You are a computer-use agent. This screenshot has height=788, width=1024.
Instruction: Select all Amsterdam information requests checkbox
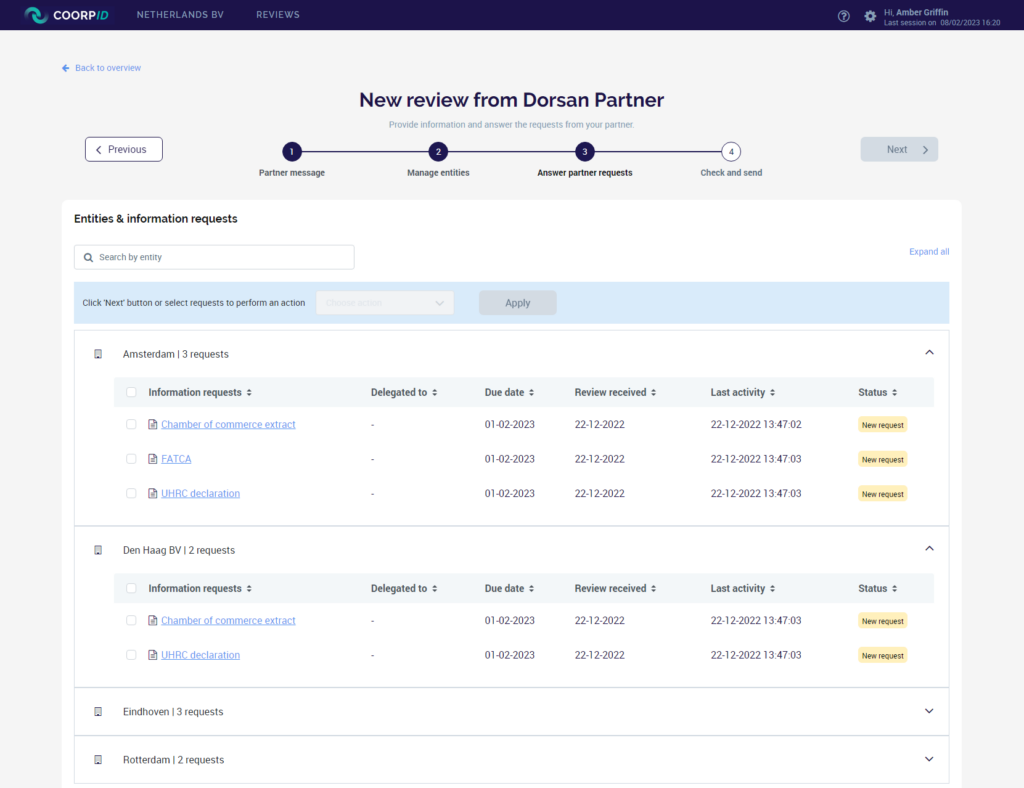point(131,392)
